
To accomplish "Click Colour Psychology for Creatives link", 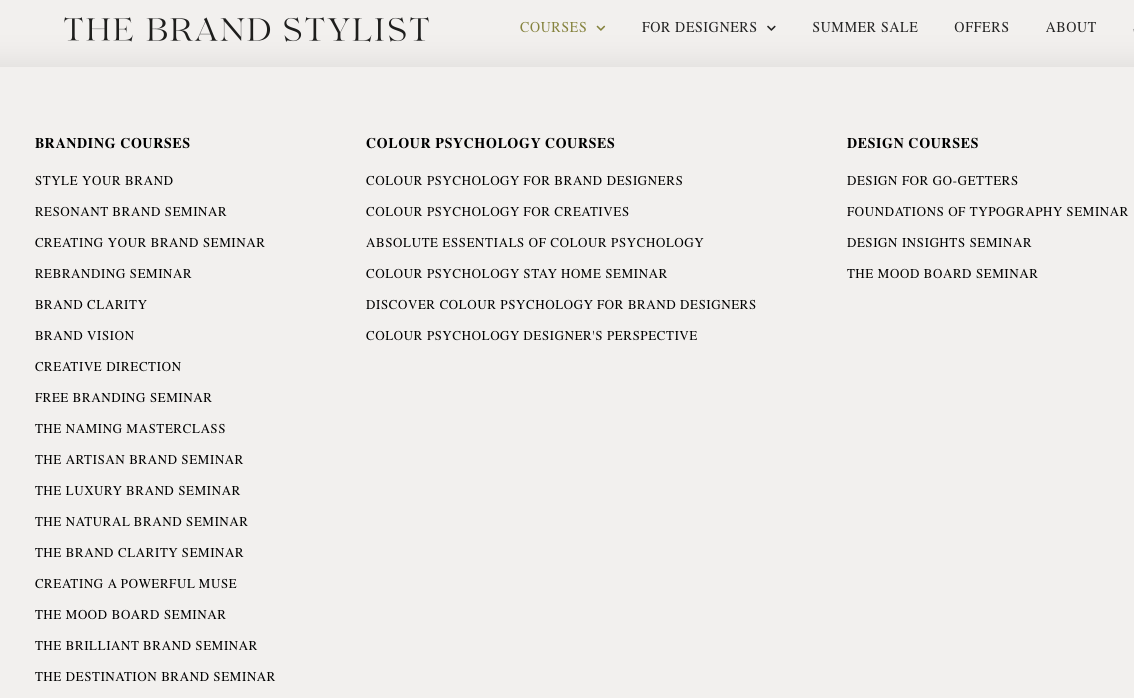I will [497, 212].
